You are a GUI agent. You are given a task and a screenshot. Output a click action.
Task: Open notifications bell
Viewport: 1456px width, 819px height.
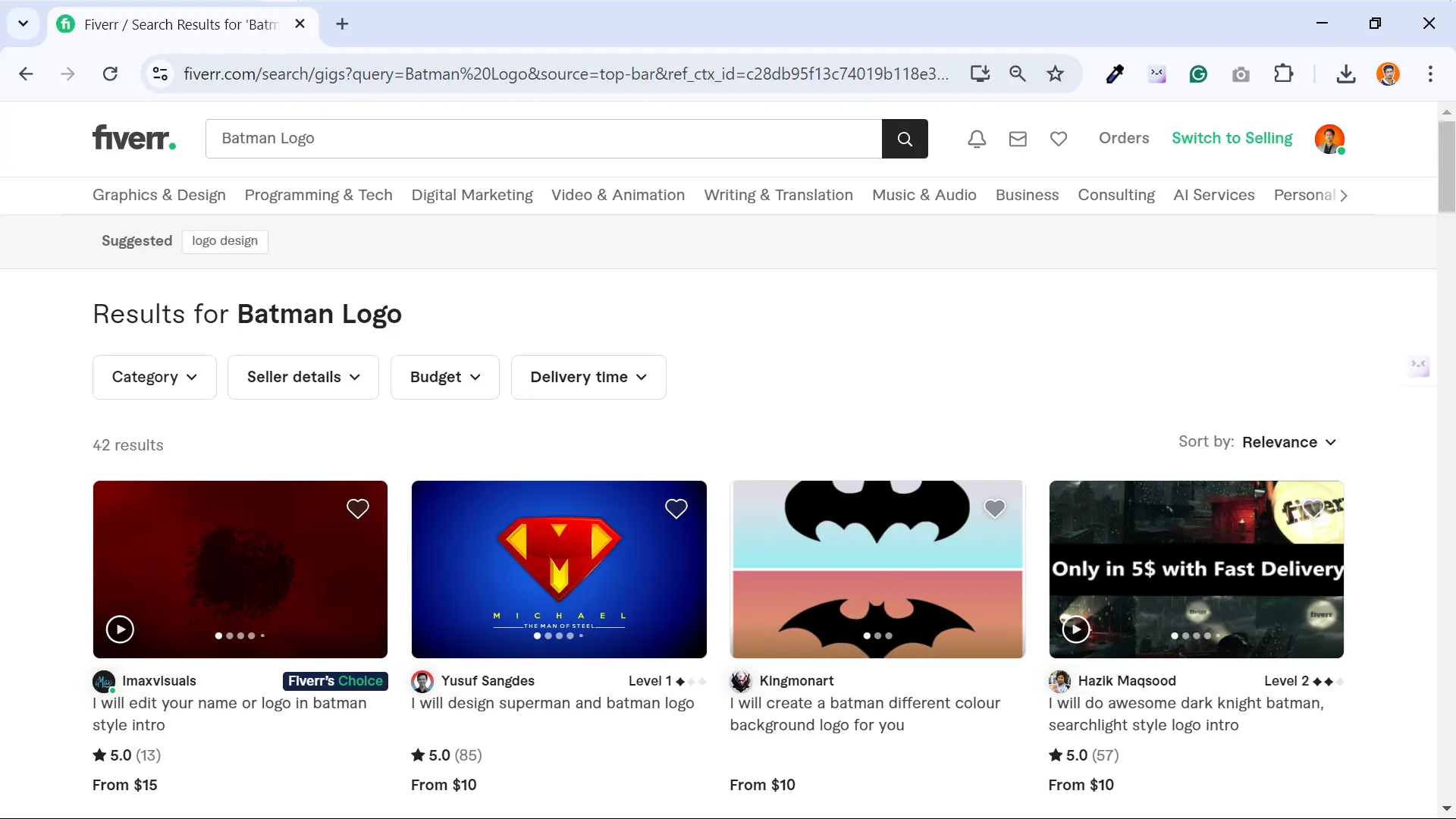click(977, 139)
